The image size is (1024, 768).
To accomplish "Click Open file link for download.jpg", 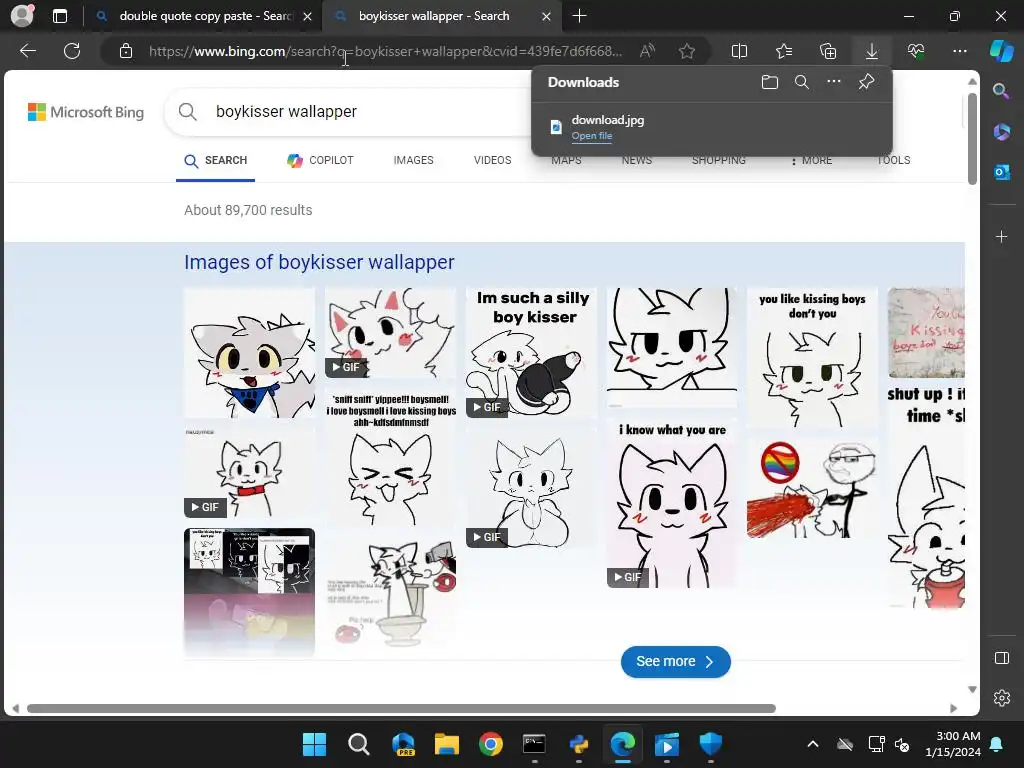I will [592, 136].
